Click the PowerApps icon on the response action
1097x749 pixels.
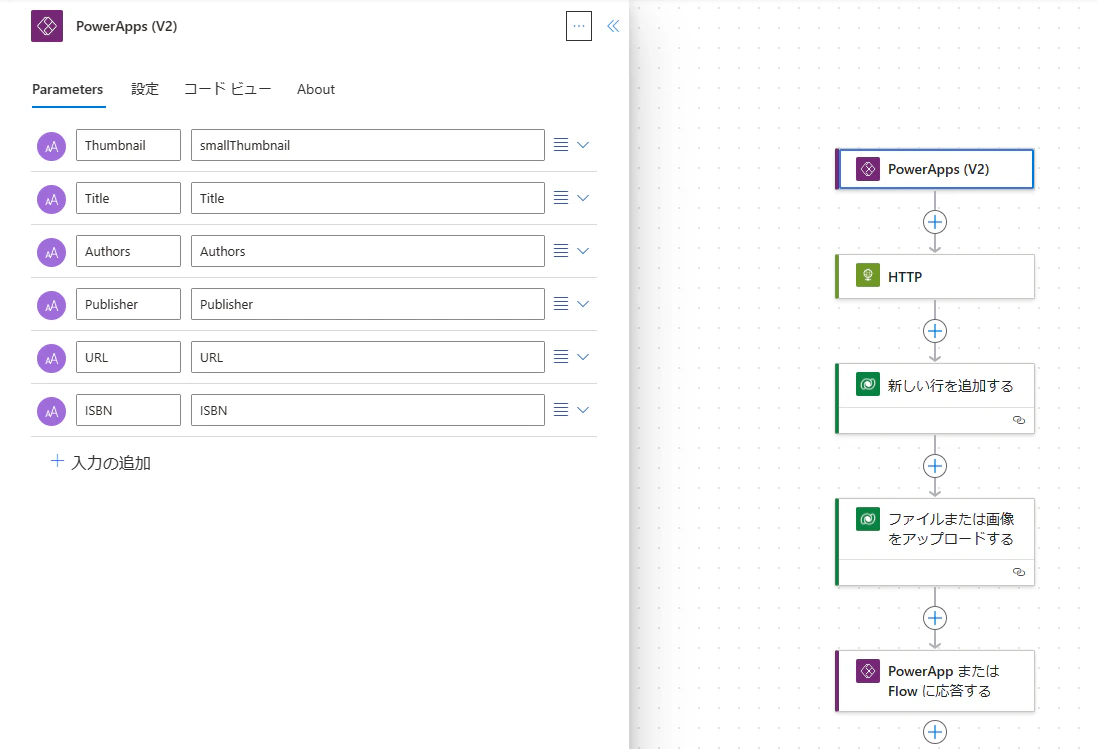pyautogui.click(x=868, y=671)
